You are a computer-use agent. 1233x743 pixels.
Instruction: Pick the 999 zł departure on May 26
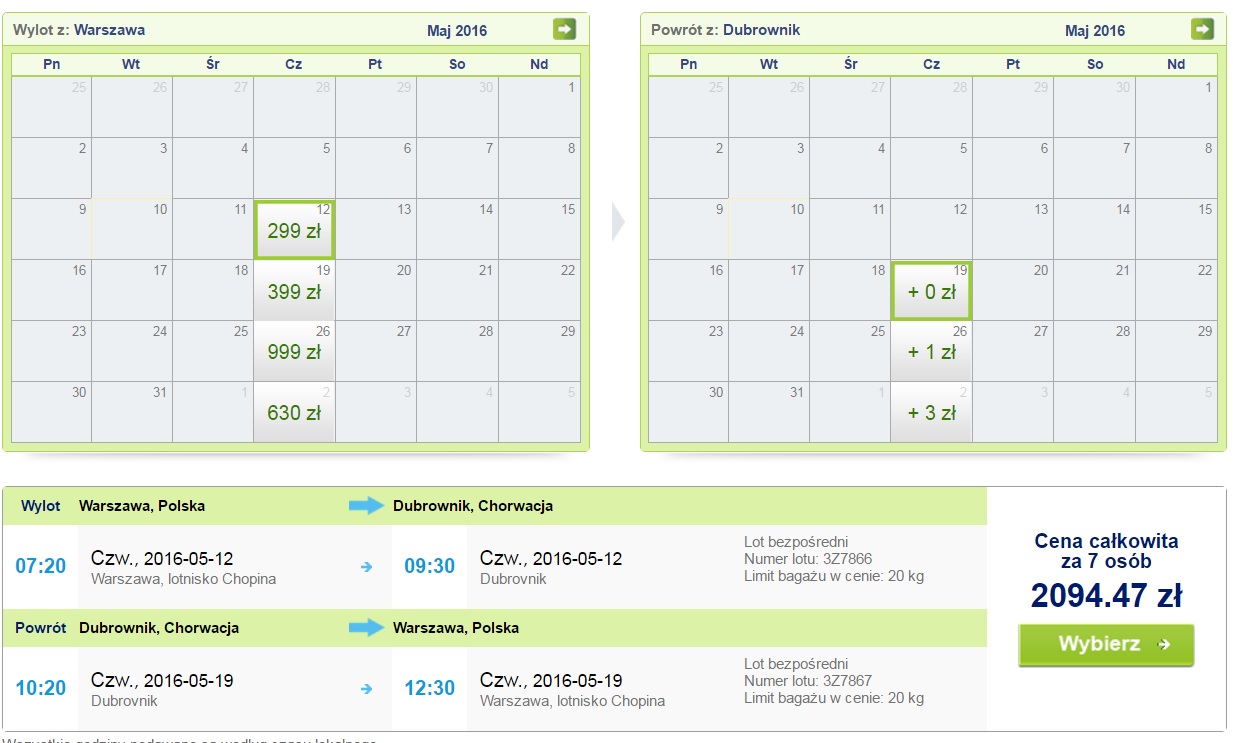[x=294, y=351]
